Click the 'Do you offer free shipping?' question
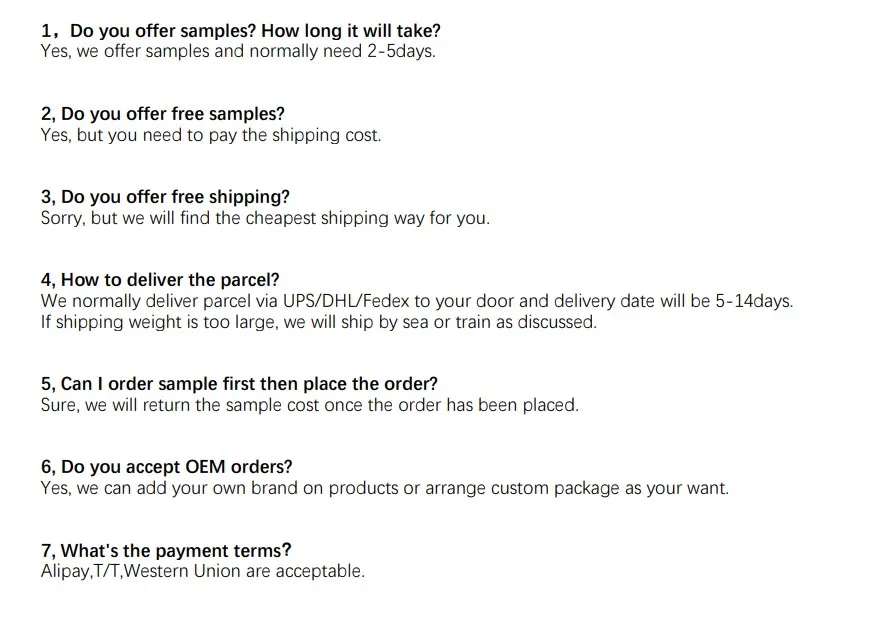 [x=165, y=197]
